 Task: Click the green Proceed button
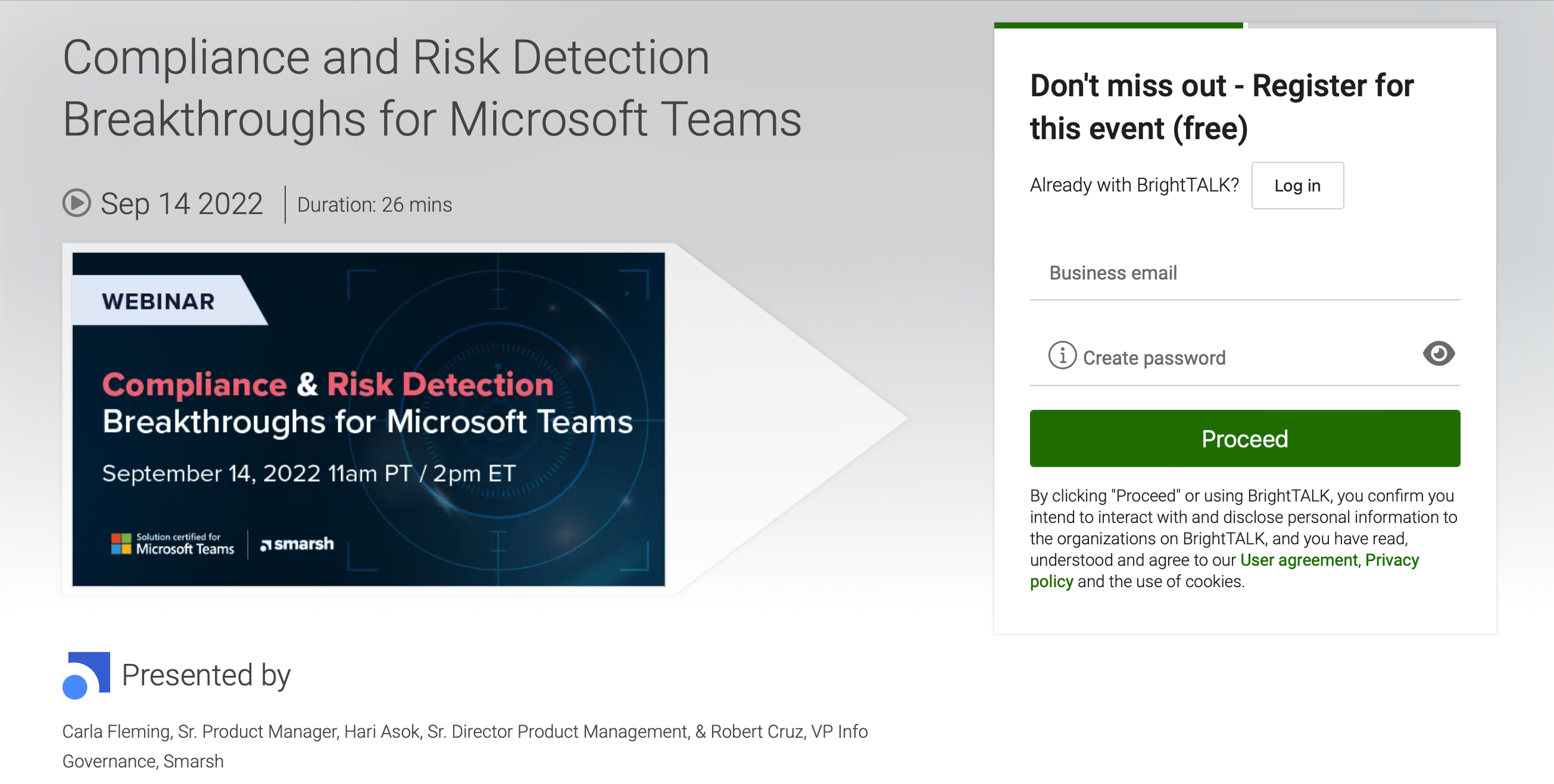tap(1244, 439)
